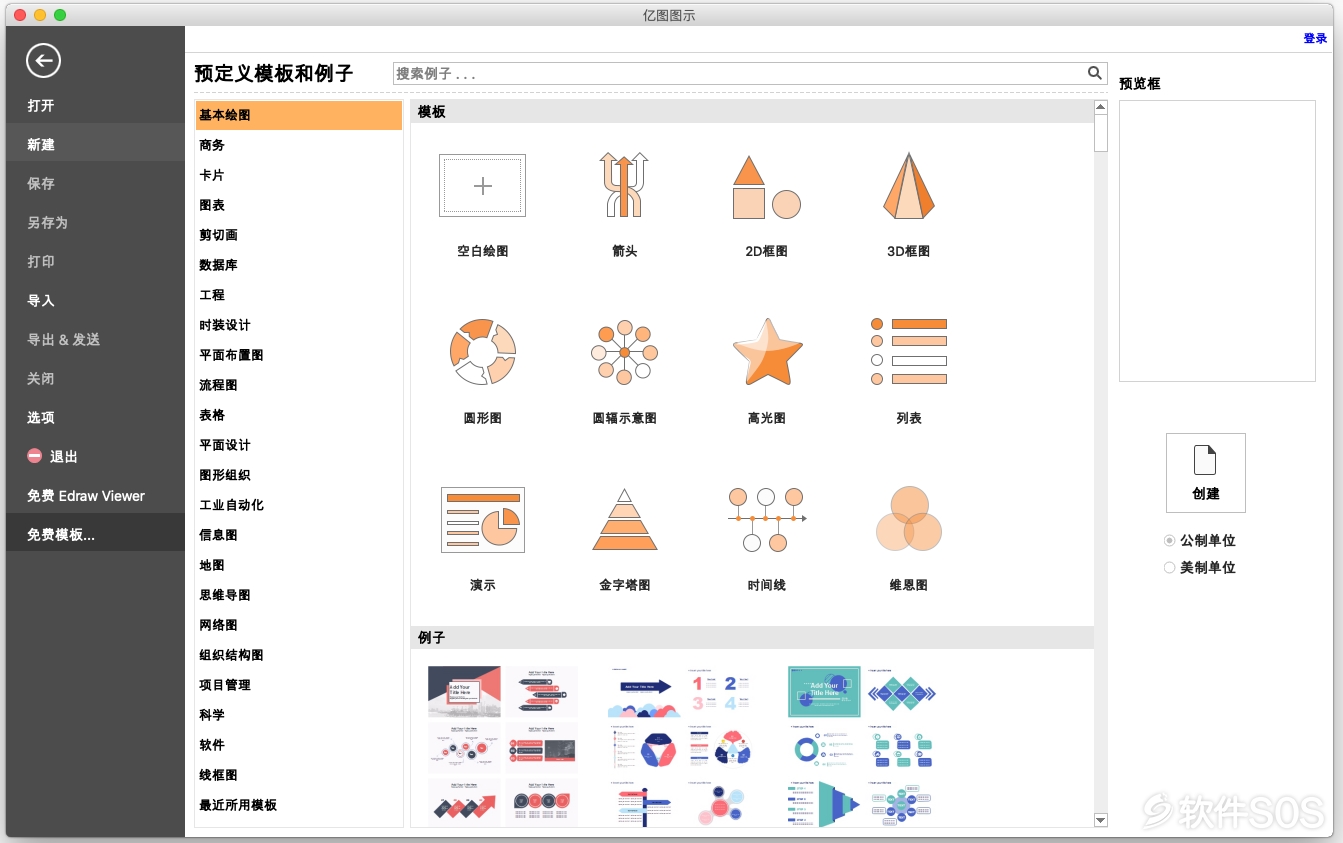Select the 工程 engineering category
This screenshot has height=843, width=1343.
coord(299,295)
